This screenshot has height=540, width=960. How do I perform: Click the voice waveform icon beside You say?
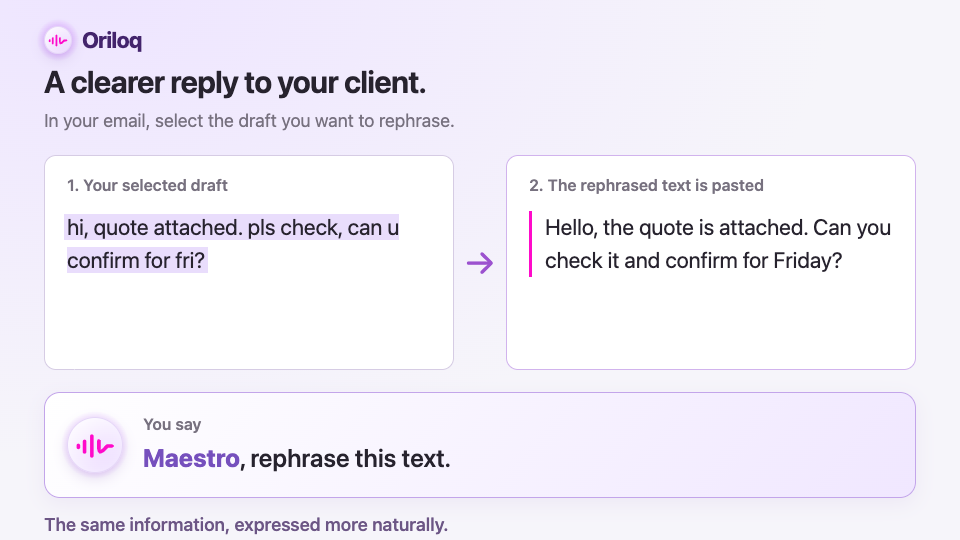click(x=95, y=446)
